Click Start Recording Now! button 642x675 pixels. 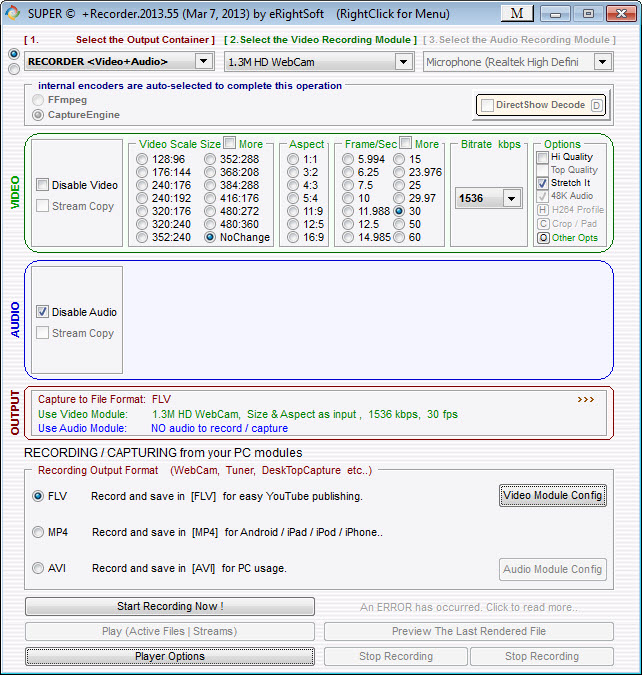pyautogui.click(x=170, y=606)
